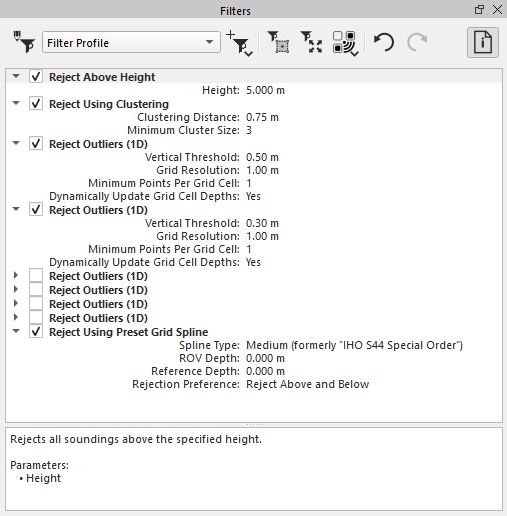Open the sounding selection options icon
This screenshot has height=516, width=507.
[345, 43]
